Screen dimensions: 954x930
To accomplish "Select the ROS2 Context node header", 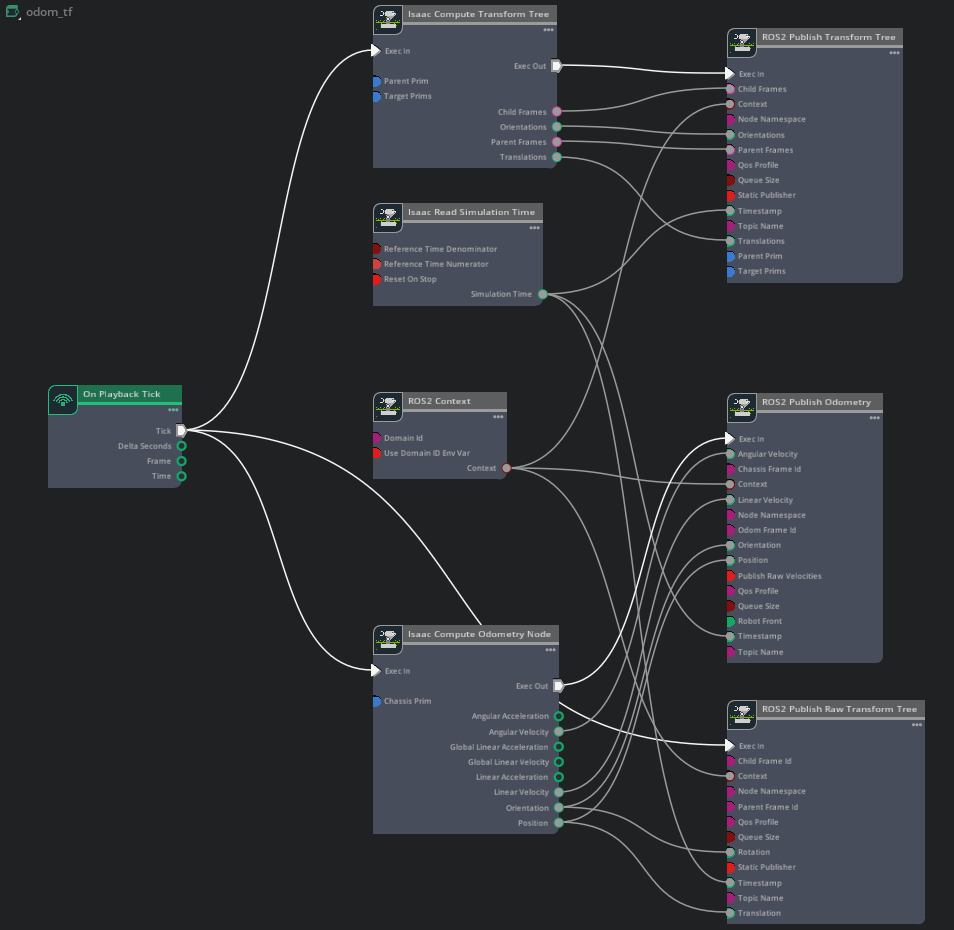I will (454, 401).
